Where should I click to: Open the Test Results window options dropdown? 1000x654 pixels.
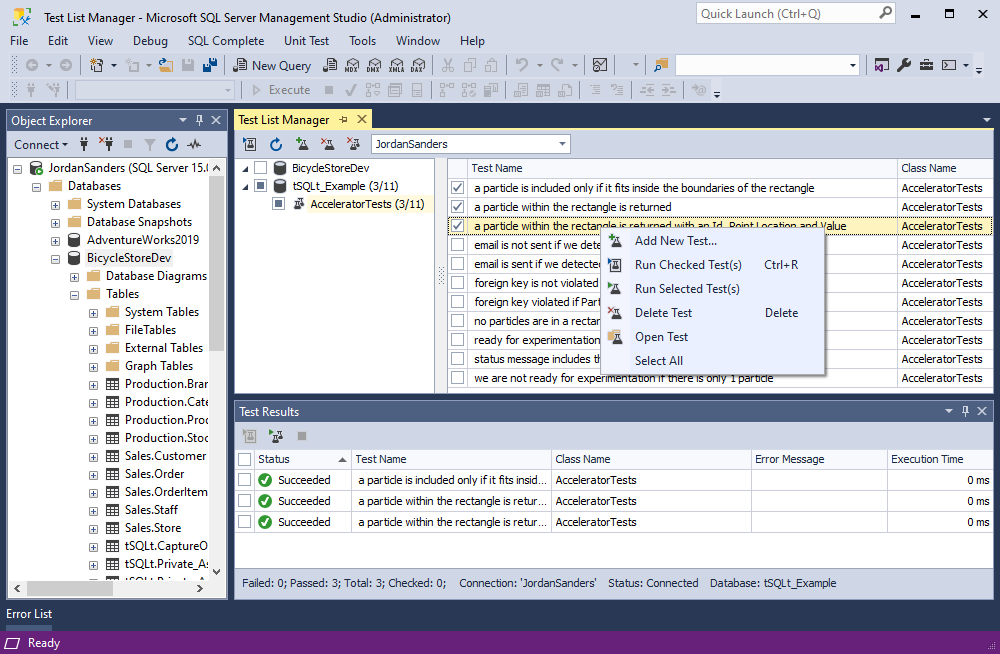[948, 412]
